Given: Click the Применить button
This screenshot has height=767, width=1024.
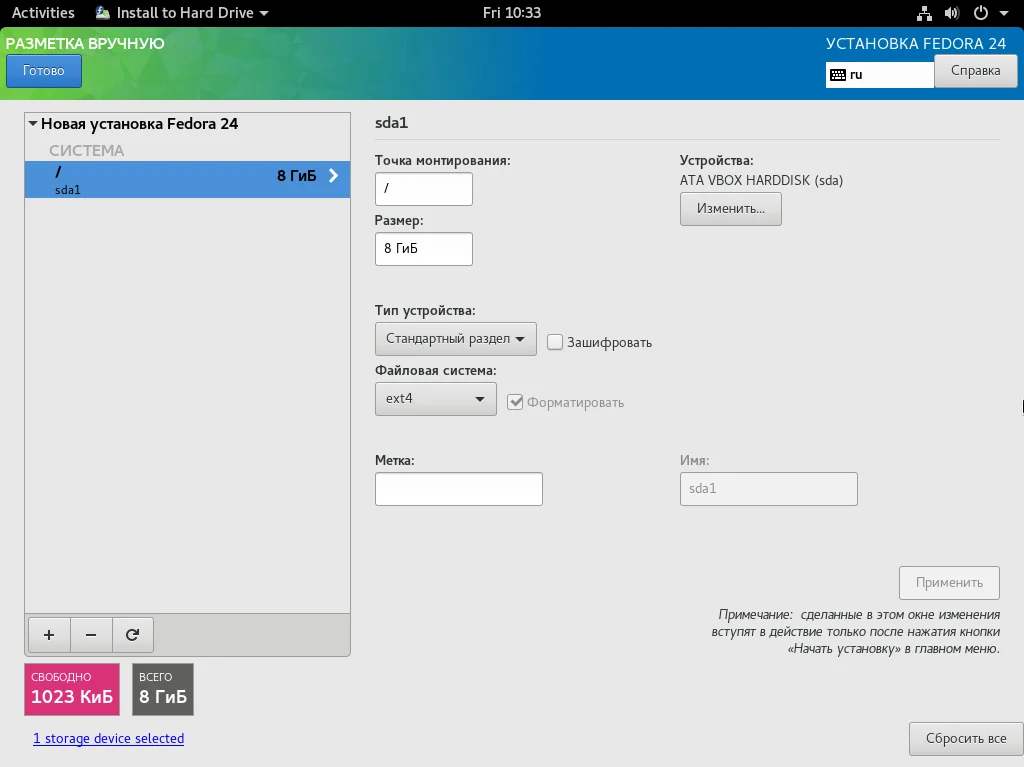Looking at the screenshot, I should (x=949, y=583).
